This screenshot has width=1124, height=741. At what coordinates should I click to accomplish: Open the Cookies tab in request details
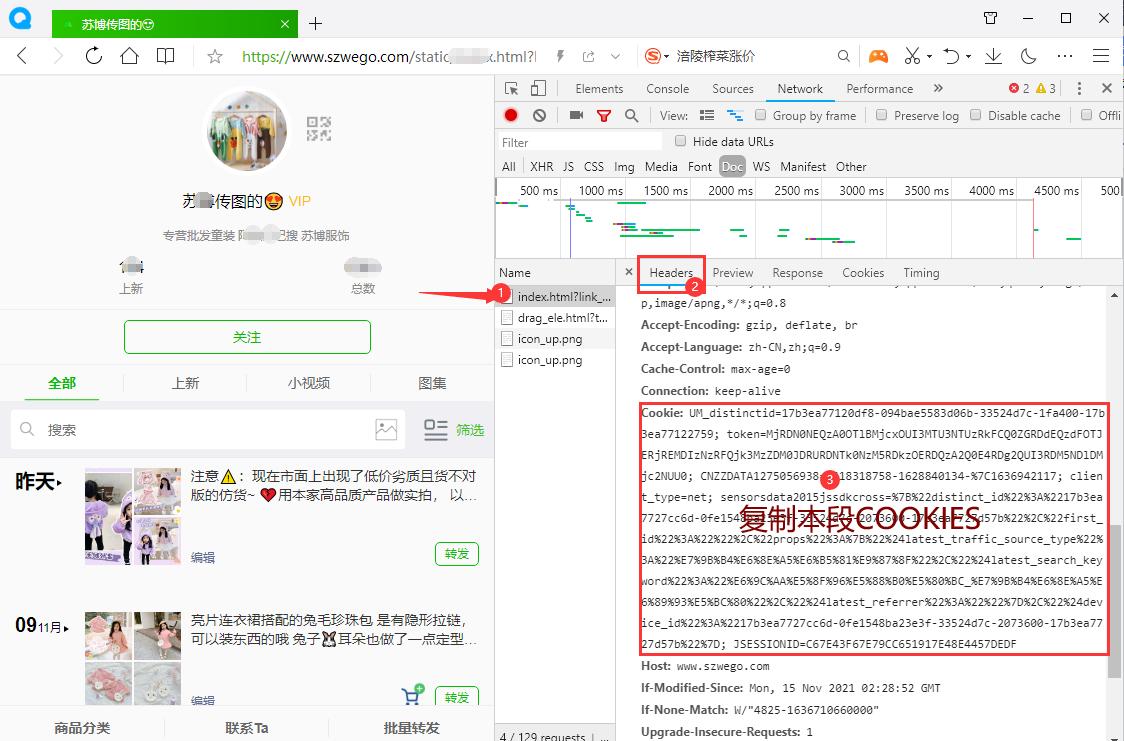click(862, 272)
